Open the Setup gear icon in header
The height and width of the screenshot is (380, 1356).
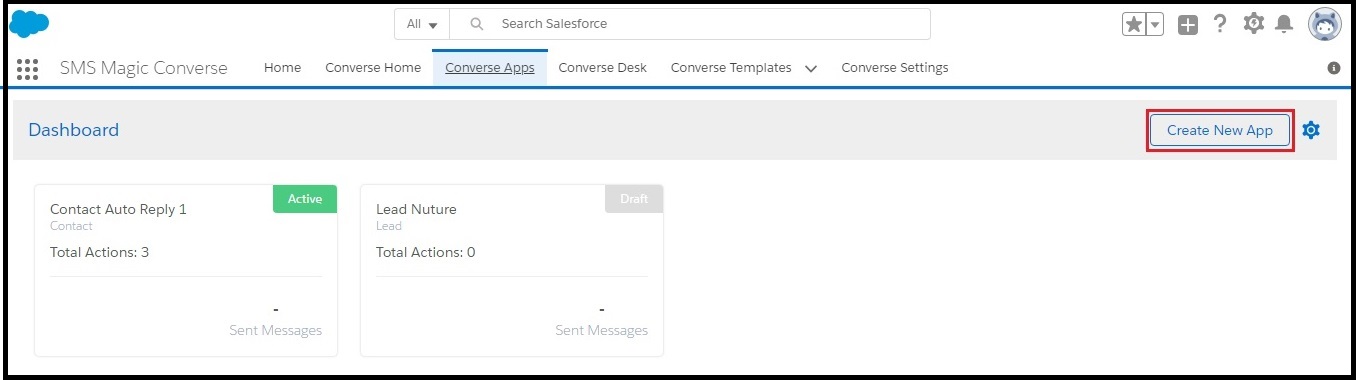pyautogui.click(x=1252, y=23)
